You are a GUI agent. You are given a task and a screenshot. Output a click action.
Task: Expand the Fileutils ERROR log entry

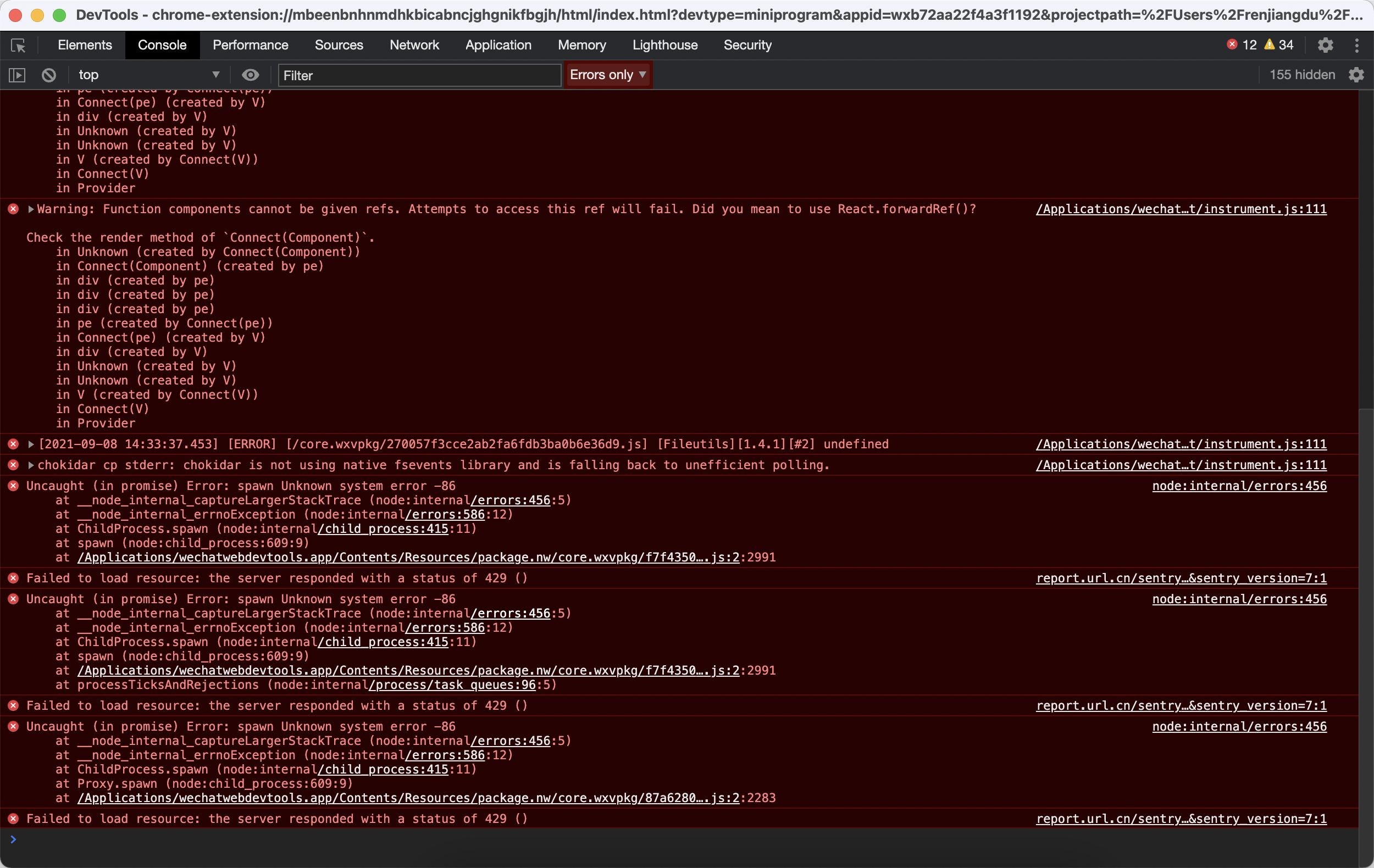[31, 444]
